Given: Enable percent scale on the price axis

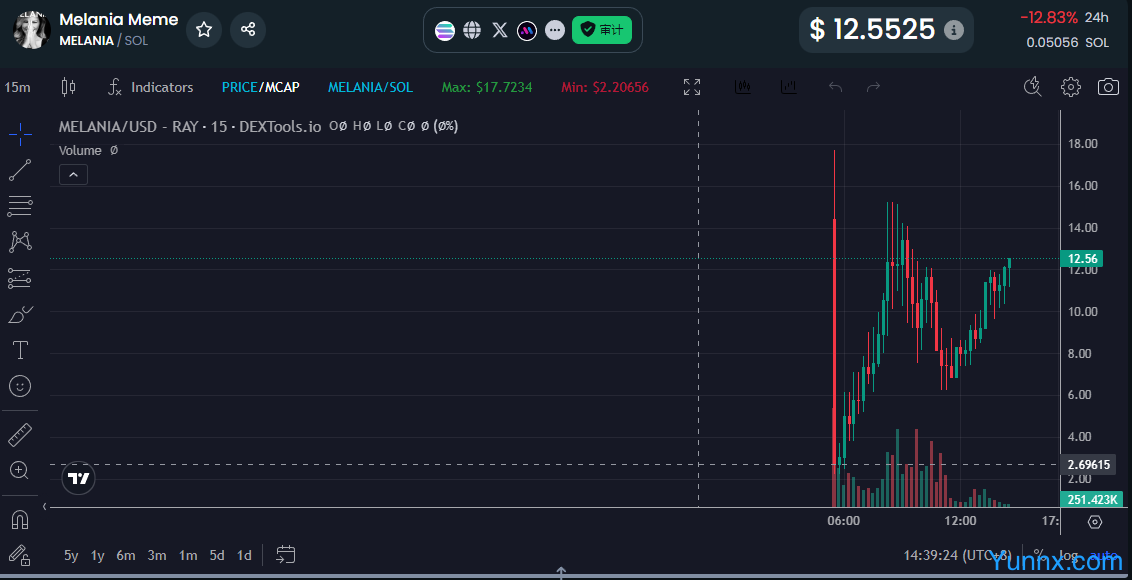Looking at the screenshot, I should tap(1039, 554).
